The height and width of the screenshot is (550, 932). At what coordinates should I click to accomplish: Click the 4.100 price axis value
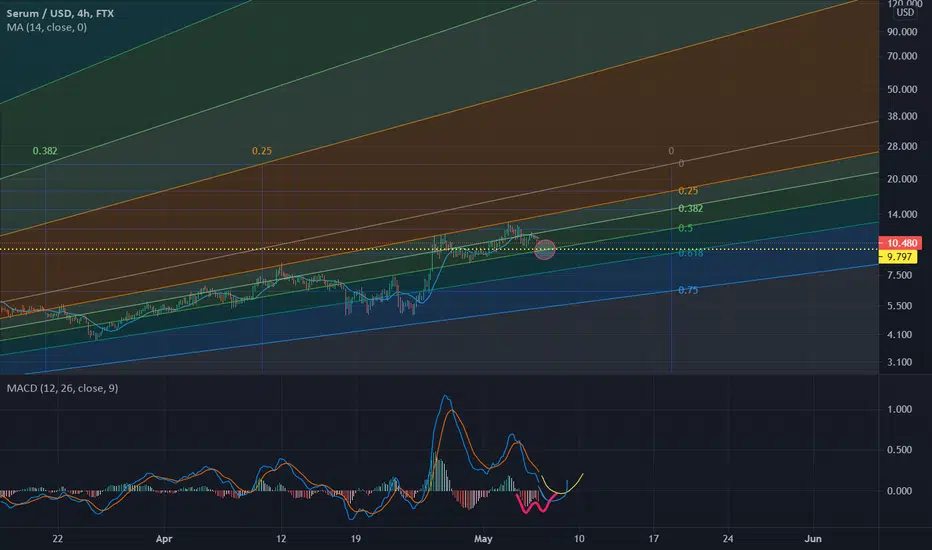point(899,335)
